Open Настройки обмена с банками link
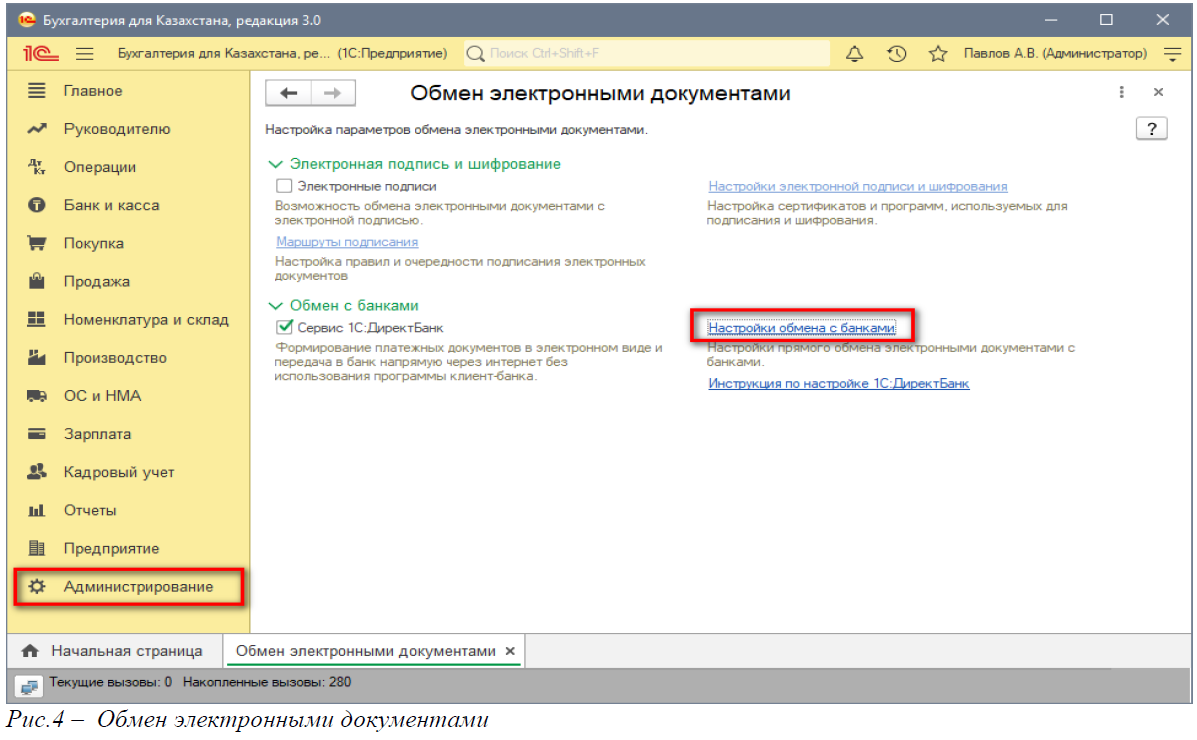Image resolution: width=1197 pixels, height=740 pixels. (801, 327)
